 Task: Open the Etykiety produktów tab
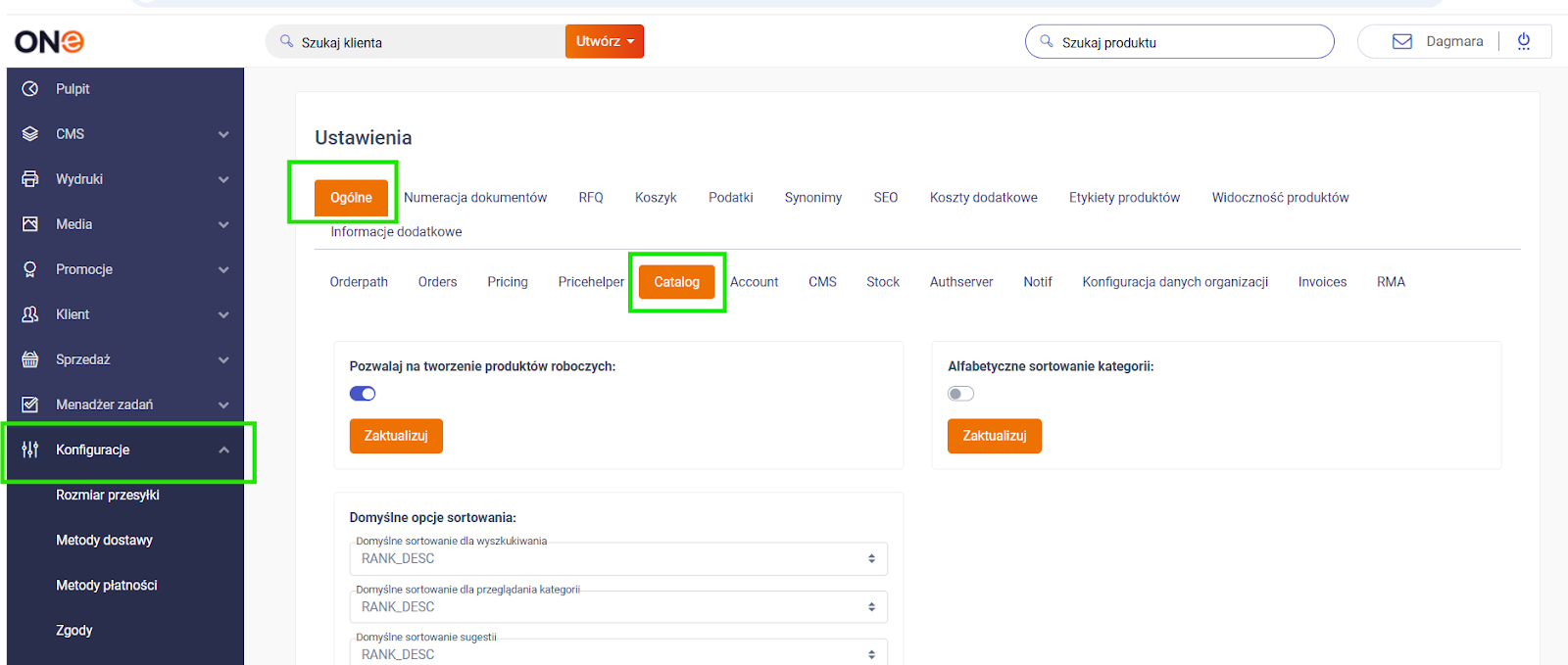(x=1124, y=197)
